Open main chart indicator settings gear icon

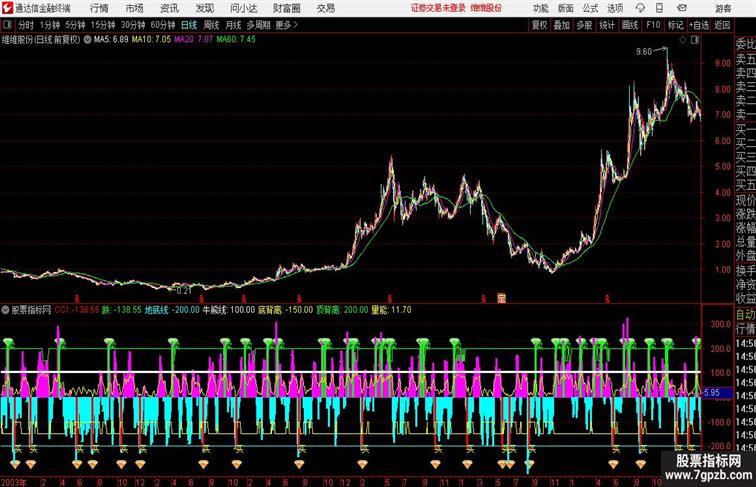click(x=87, y=40)
